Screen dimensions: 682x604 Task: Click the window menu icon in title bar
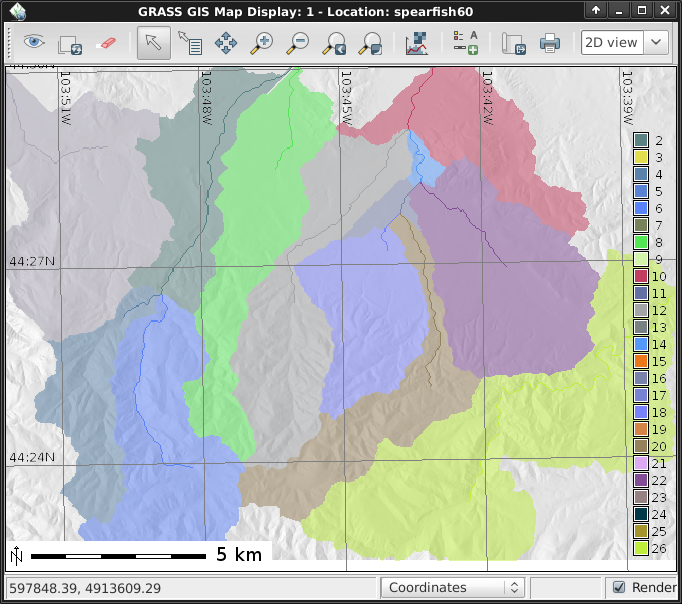18,10
